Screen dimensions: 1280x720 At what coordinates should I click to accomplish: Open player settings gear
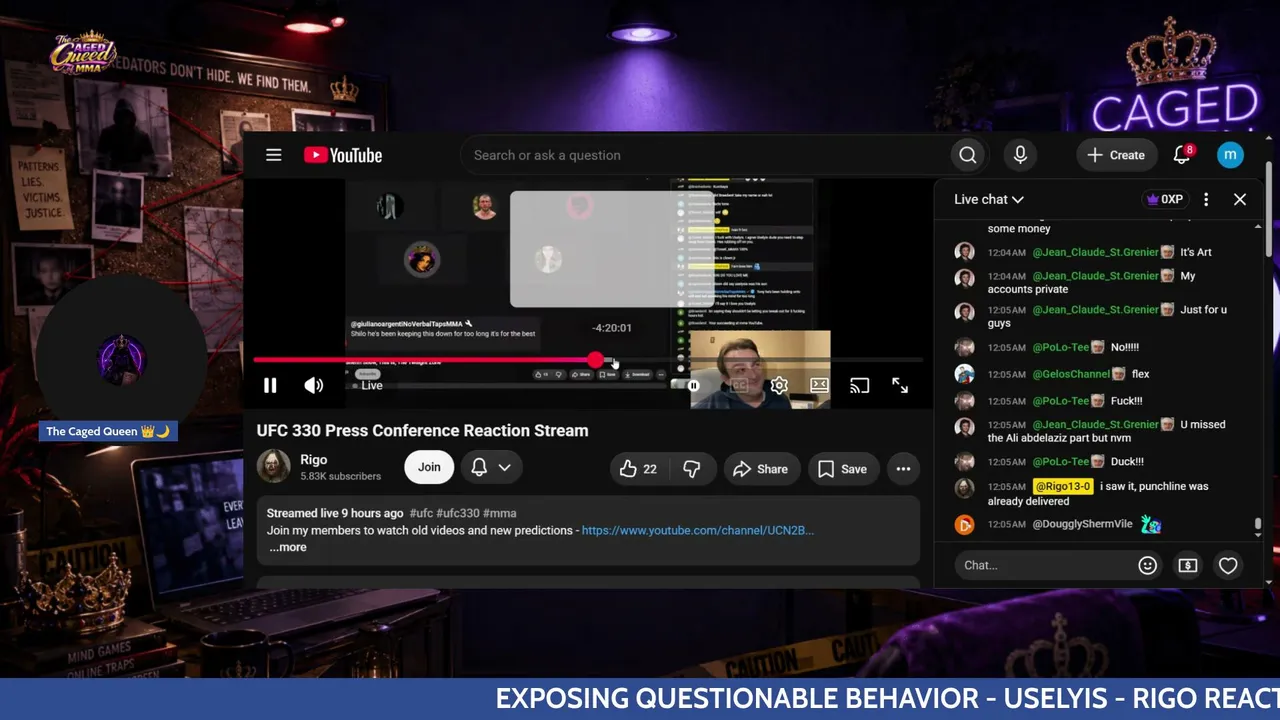(779, 386)
